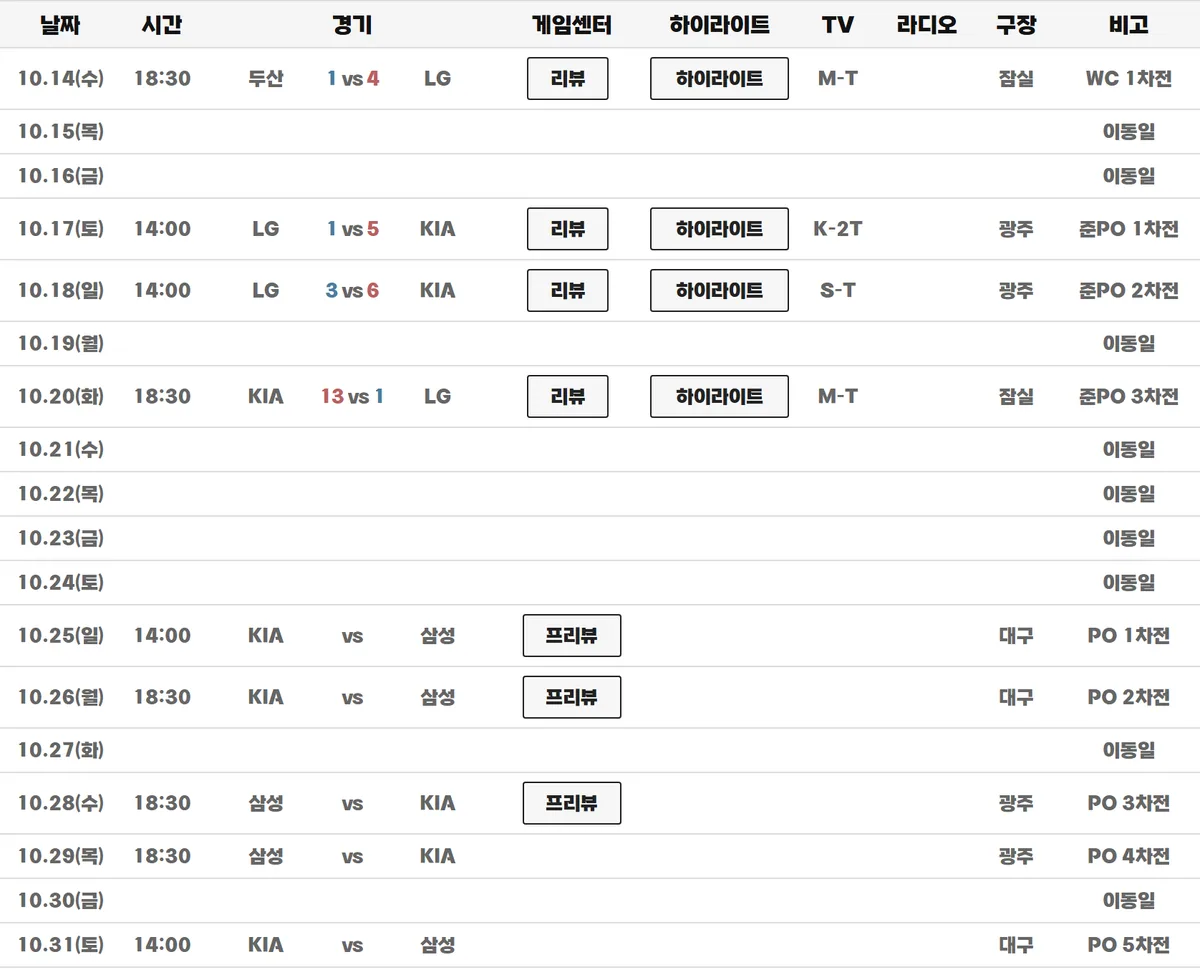The width and height of the screenshot is (1200, 969).
Task: Click the date cell 10.23(금)
Action: [61, 538]
